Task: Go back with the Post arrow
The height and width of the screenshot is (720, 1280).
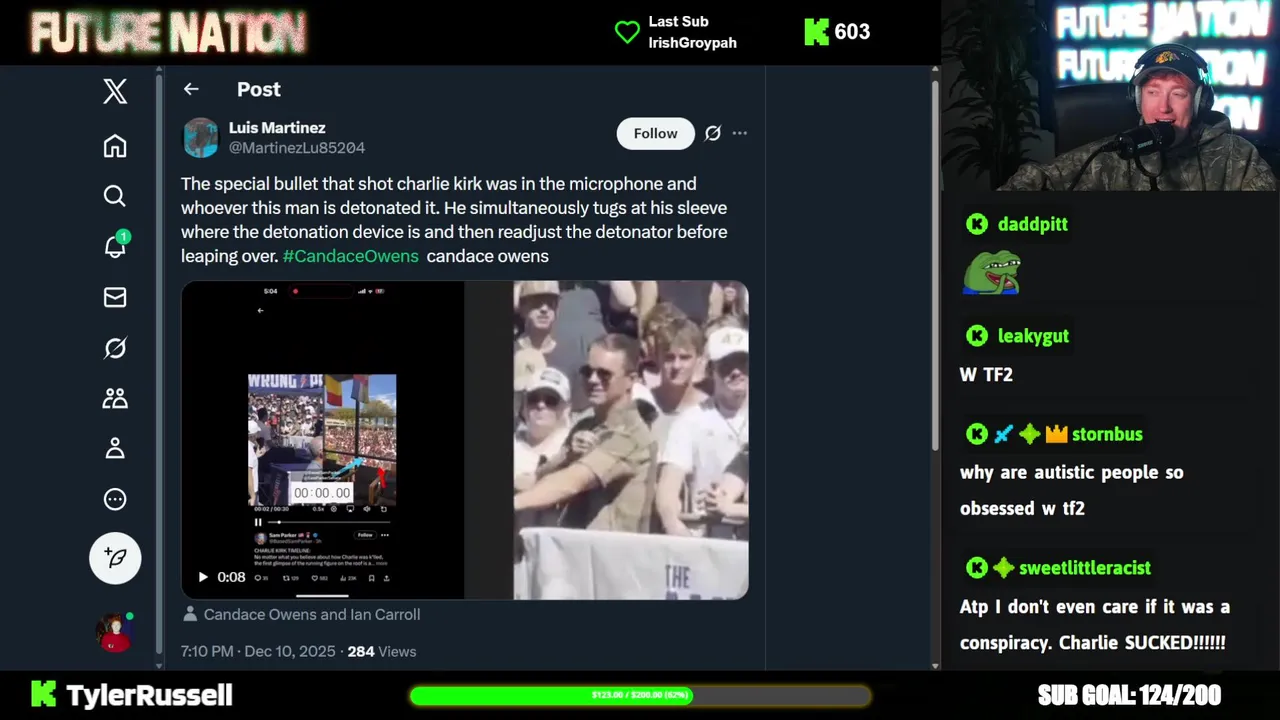Action: click(191, 89)
